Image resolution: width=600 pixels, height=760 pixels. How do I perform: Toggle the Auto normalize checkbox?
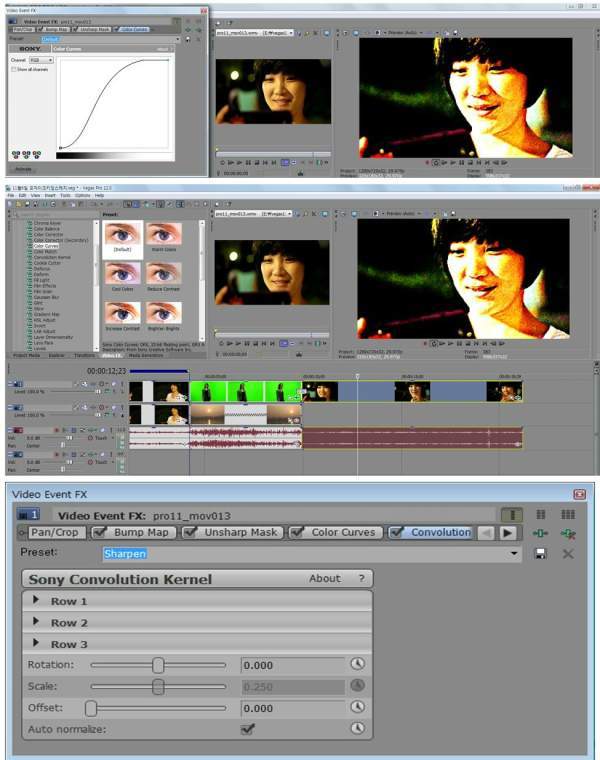(x=248, y=728)
